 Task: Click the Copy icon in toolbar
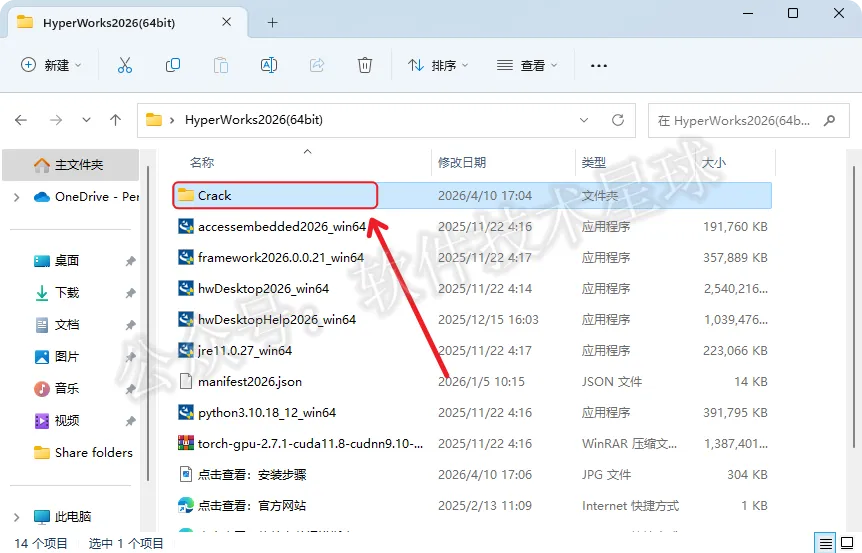click(173, 65)
